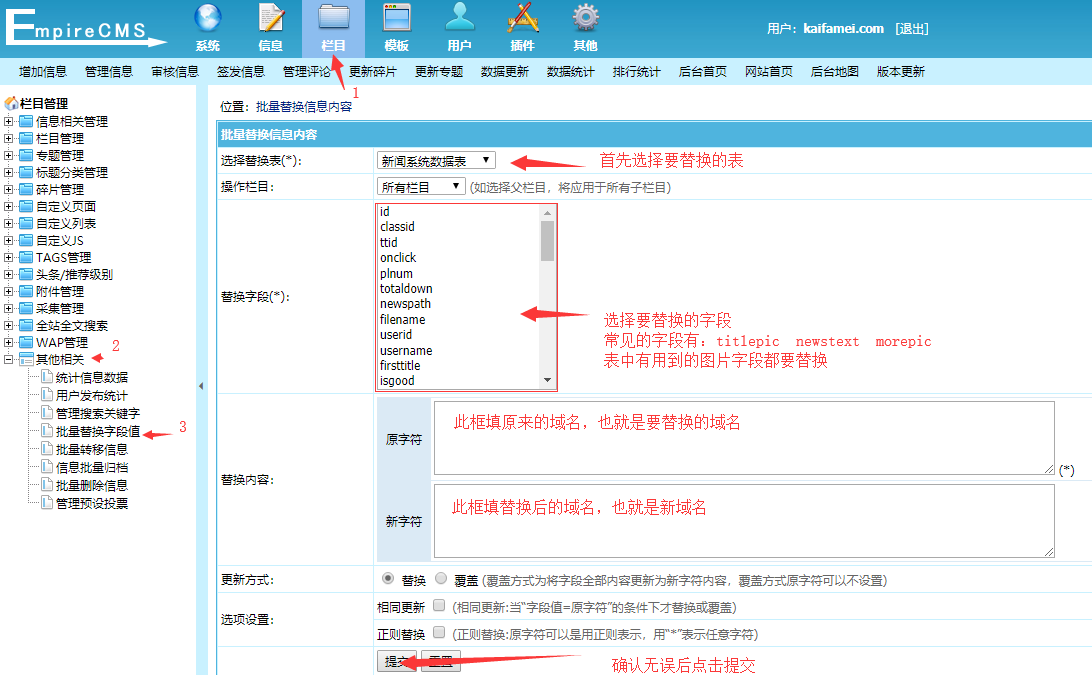The width and height of the screenshot is (1092, 675).
Task: Enable the 相同更新 checkbox
Action: point(437,603)
